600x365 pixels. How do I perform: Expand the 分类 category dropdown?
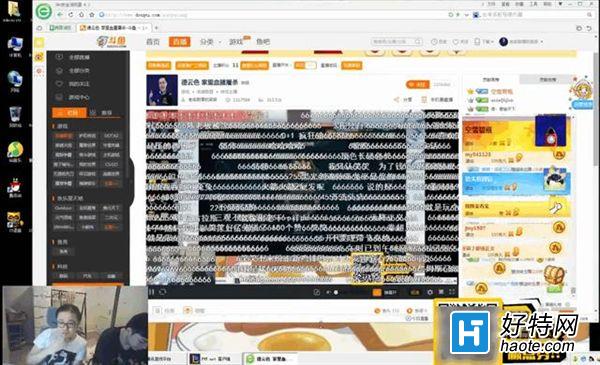pos(210,41)
